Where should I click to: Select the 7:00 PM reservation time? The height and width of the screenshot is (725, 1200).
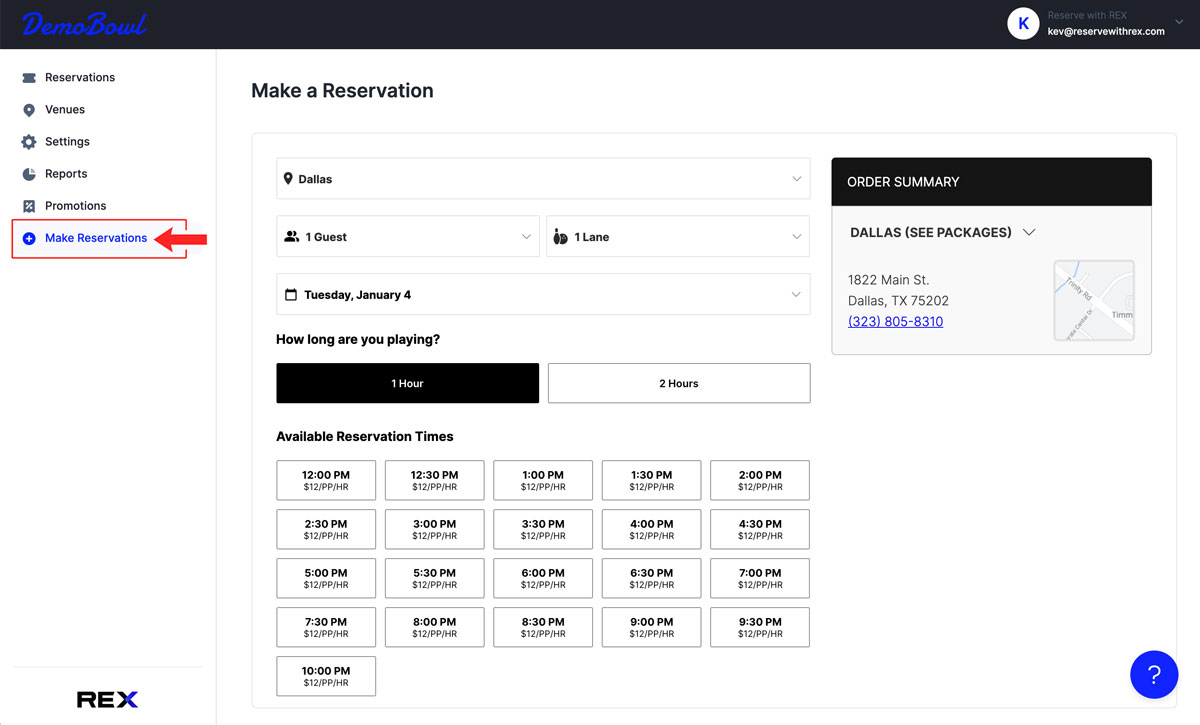[759, 578]
